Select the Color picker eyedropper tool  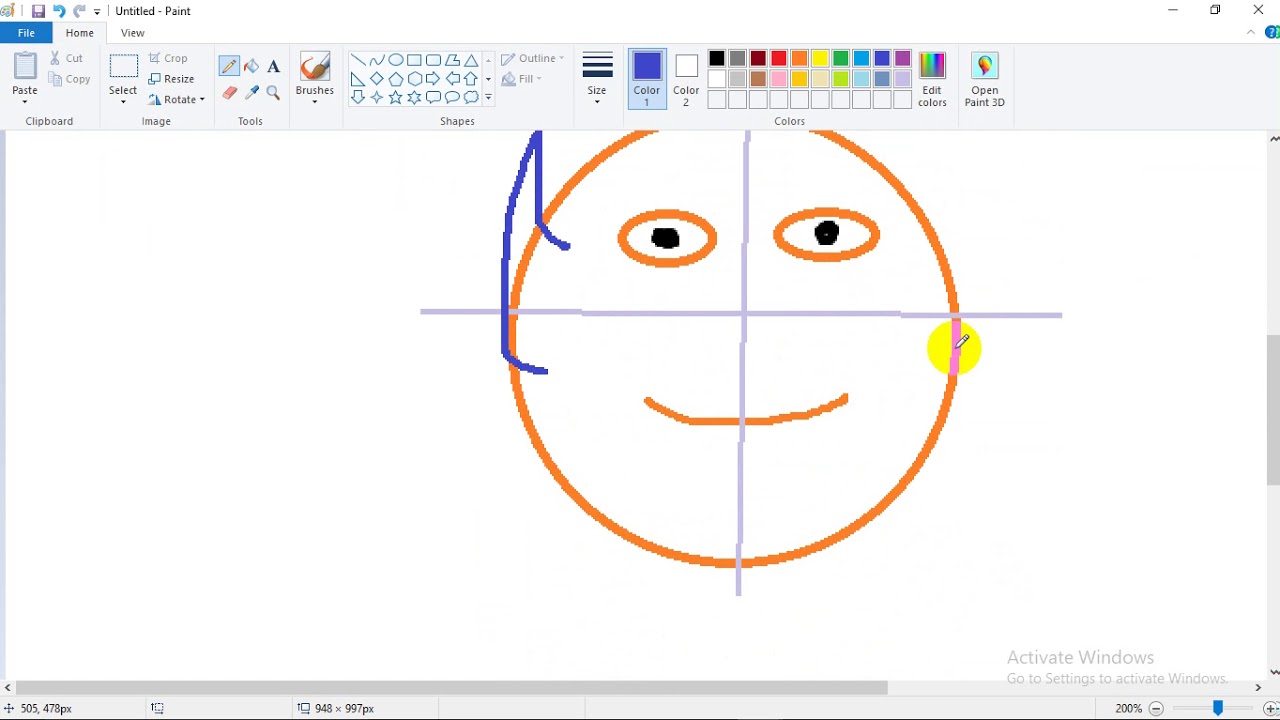[x=251, y=93]
